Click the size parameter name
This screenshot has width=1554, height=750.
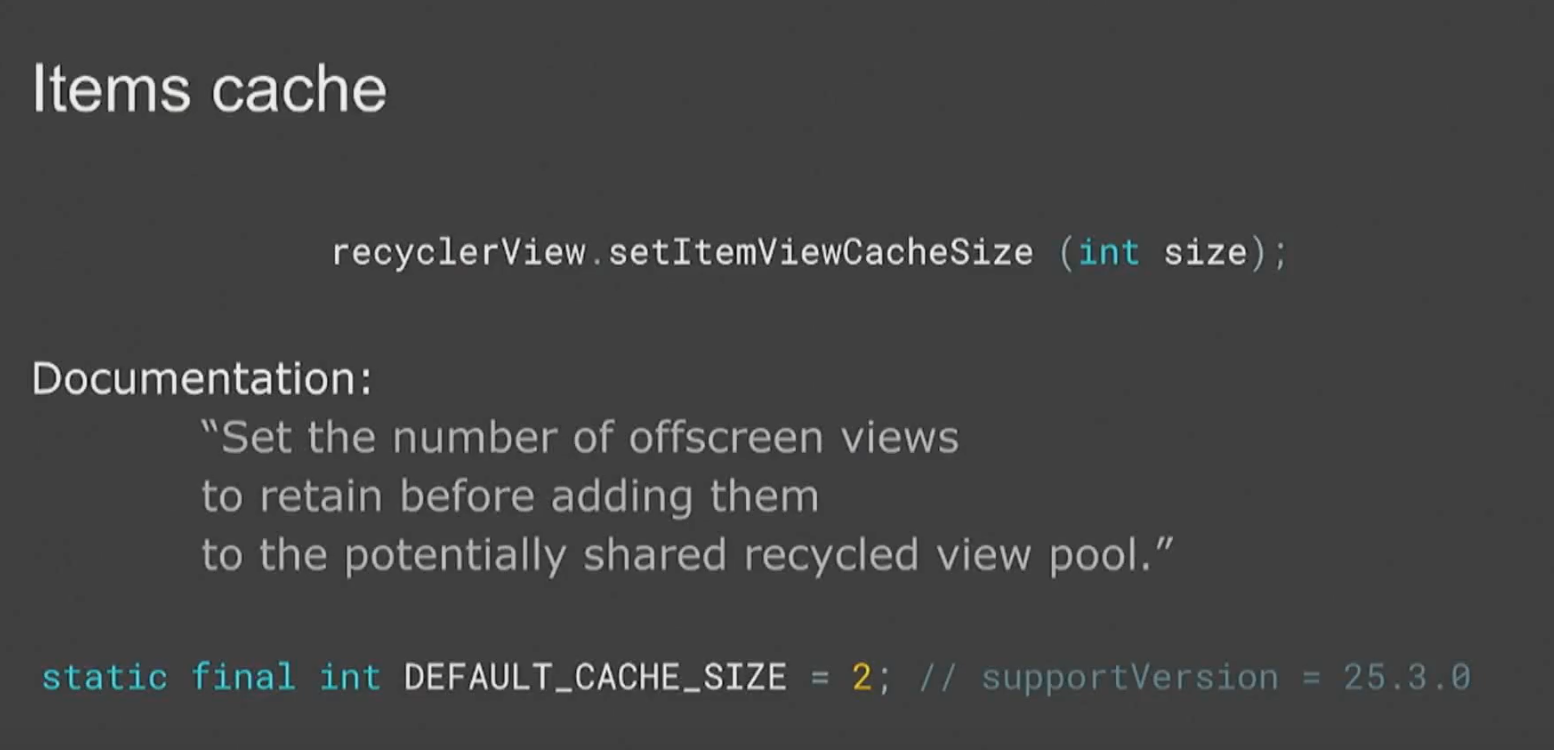(x=1205, y=251)
